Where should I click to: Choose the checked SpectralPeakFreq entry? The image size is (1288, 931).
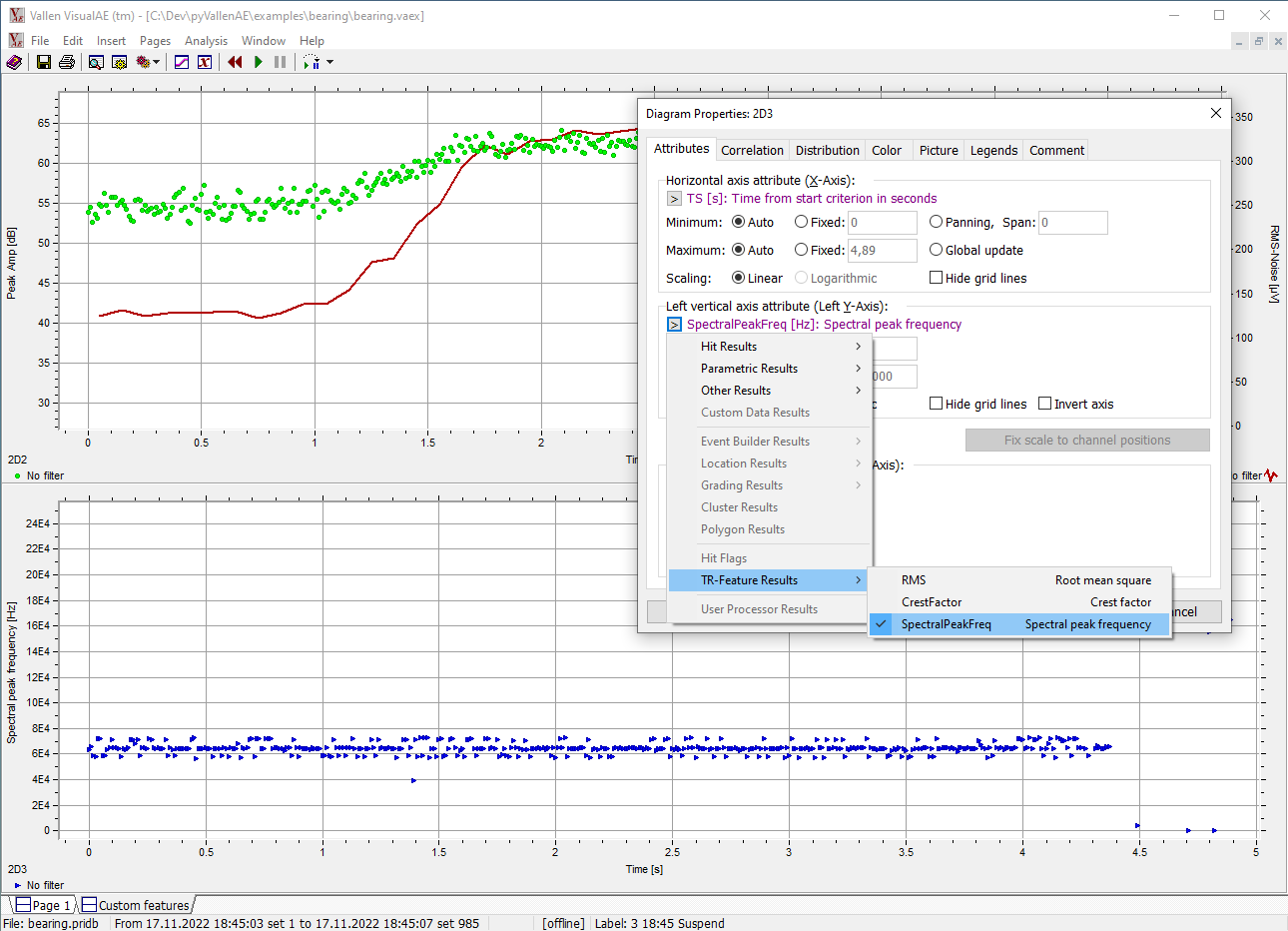[1020, 624]
